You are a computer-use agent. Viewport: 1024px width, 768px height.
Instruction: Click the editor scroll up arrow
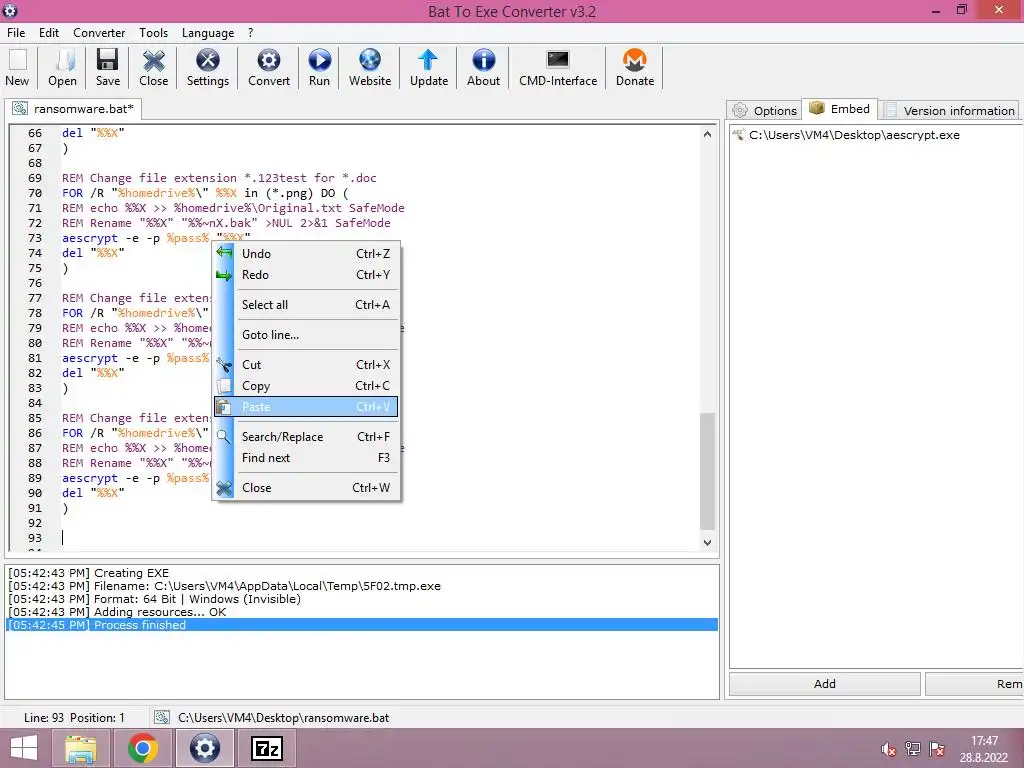[x=707, y=134]
